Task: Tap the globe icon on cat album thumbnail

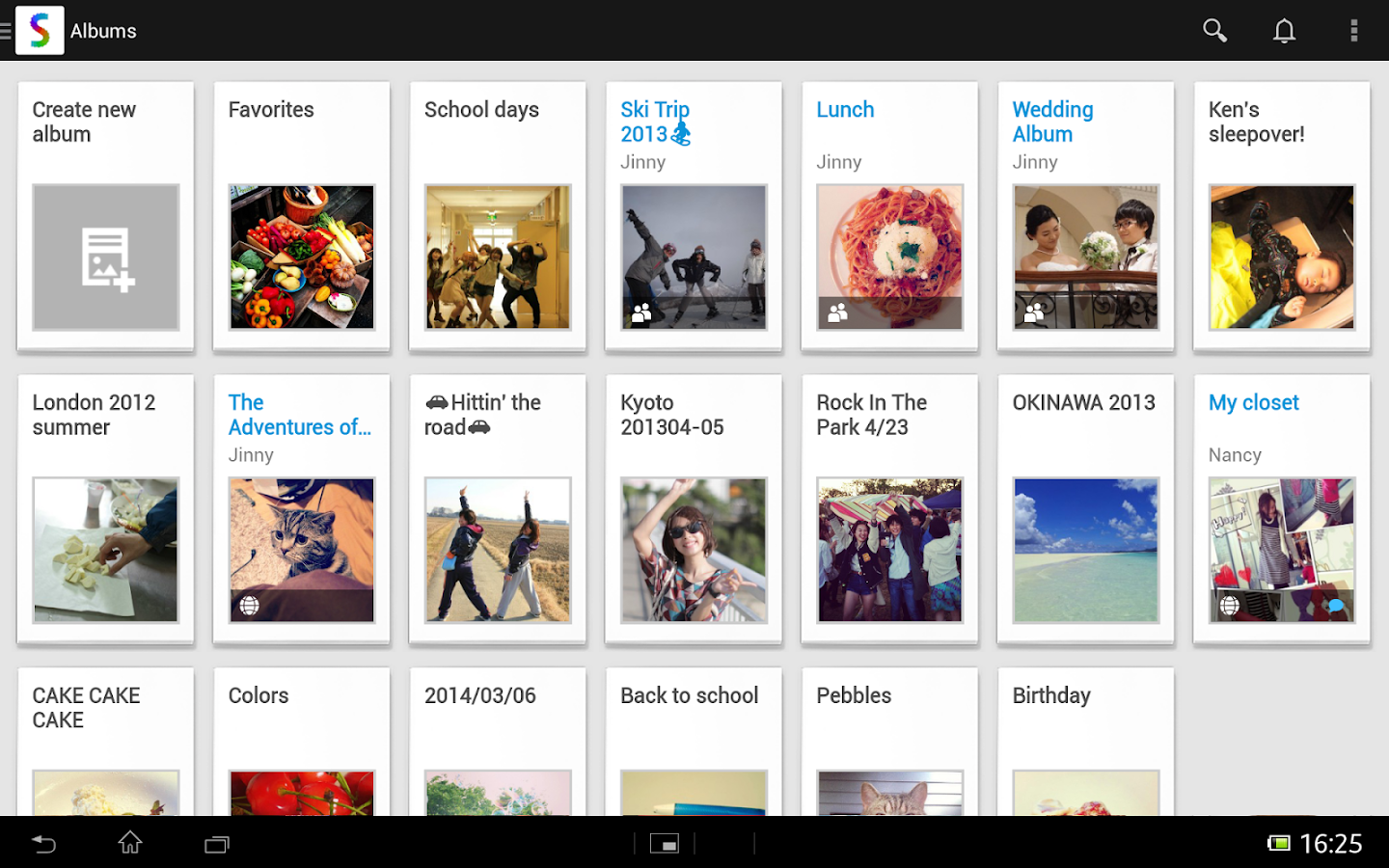Action: [x=249, y=606]
